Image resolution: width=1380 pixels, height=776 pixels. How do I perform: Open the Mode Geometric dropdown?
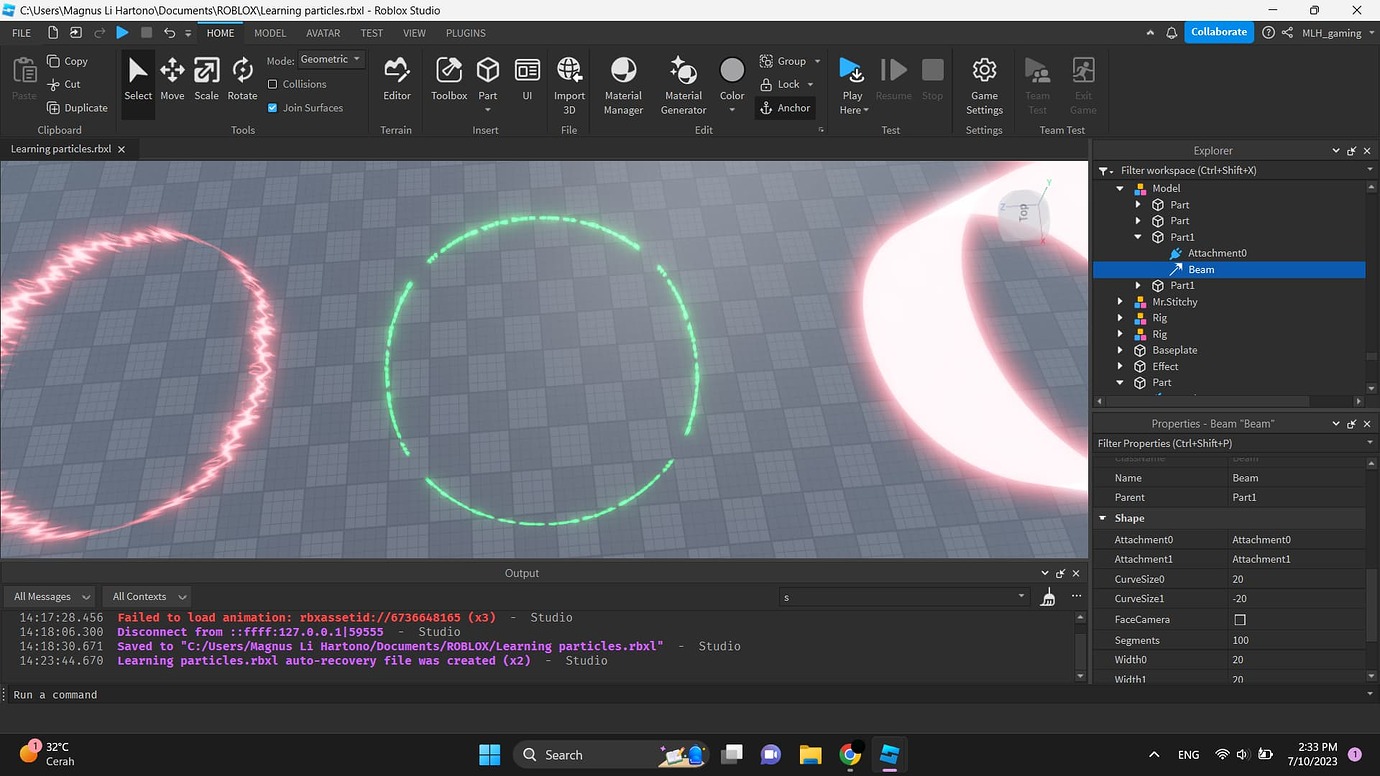(x=330, y=59)
